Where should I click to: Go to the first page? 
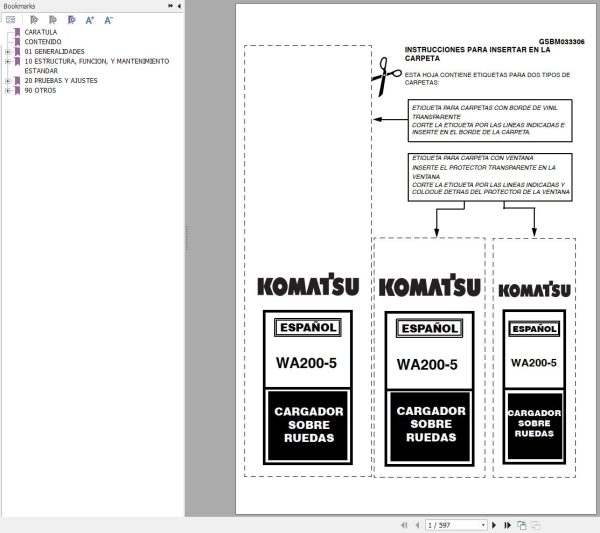coord(404,525)
